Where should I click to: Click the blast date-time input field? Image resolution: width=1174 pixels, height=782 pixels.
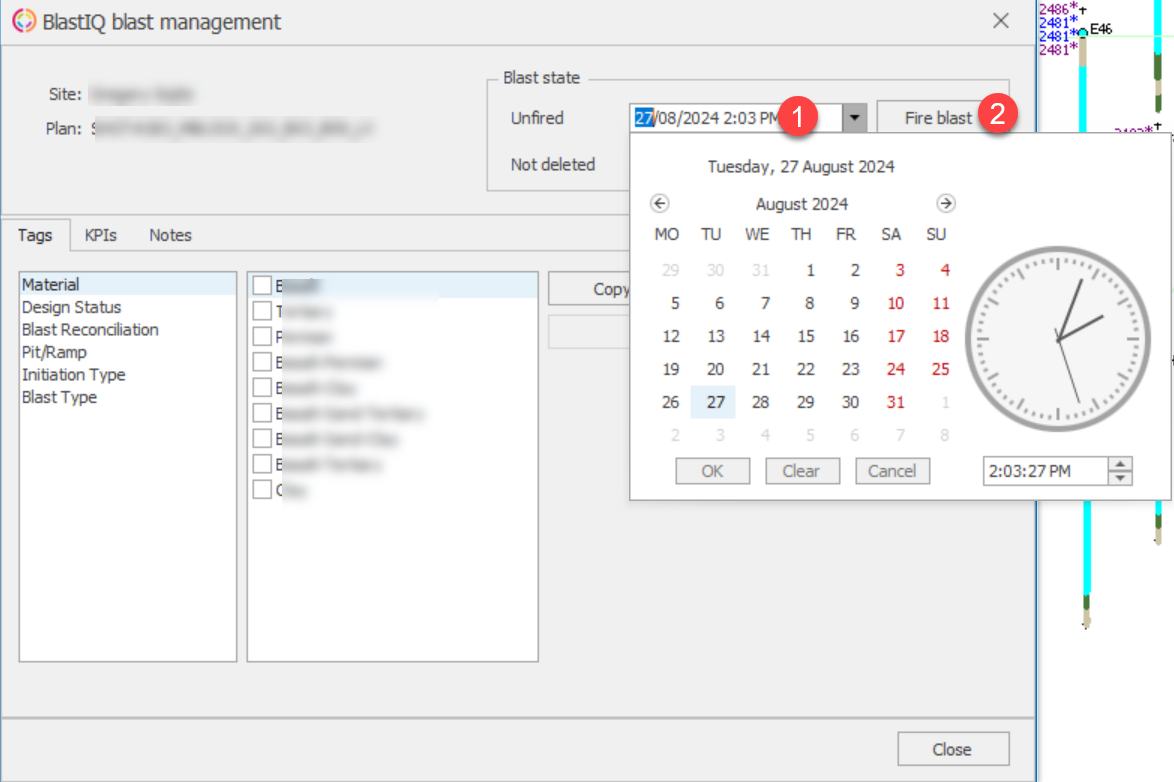click(x=736, y=118)
